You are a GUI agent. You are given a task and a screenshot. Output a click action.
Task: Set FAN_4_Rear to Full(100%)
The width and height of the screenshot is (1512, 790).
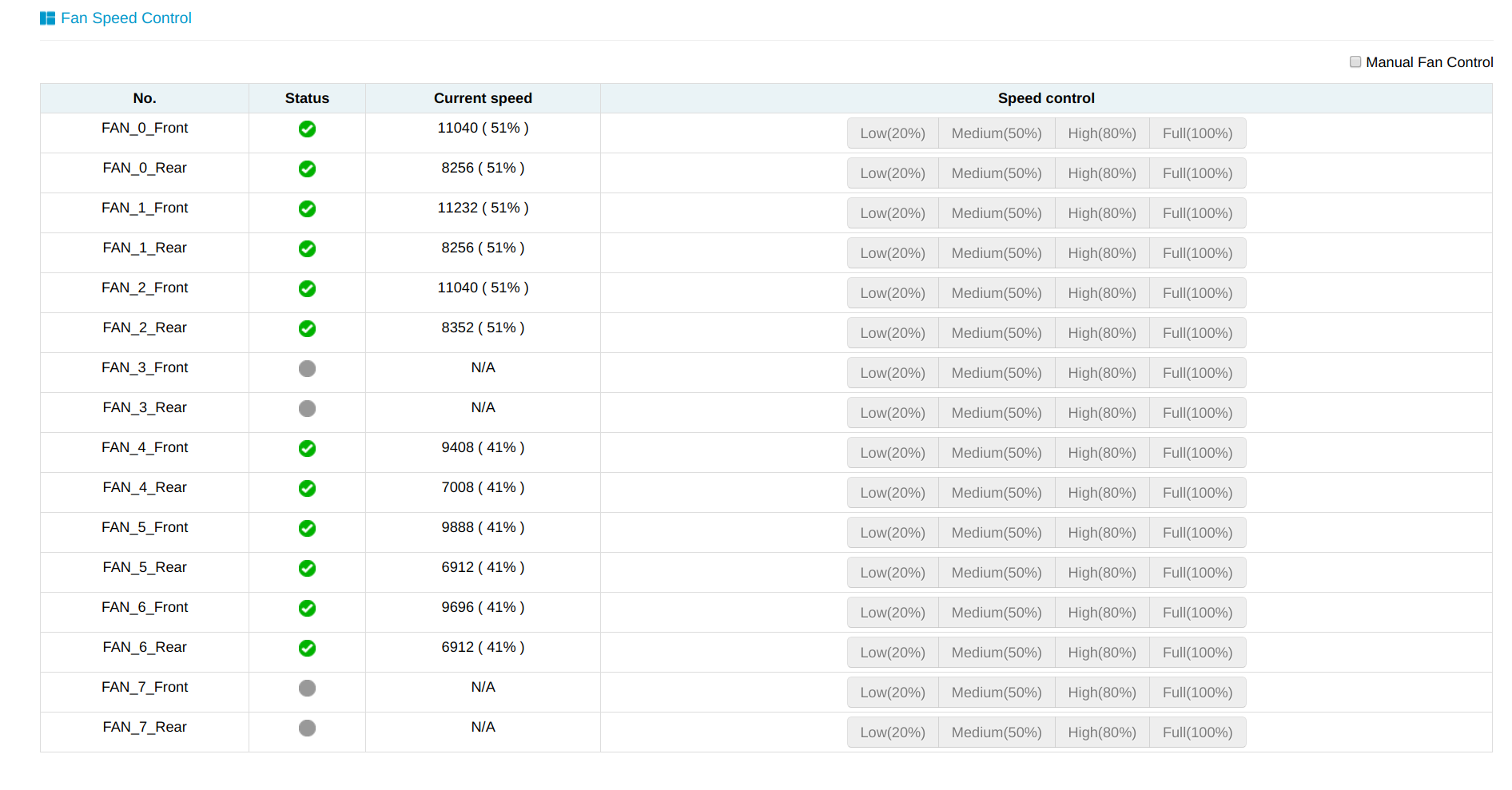1197,493
